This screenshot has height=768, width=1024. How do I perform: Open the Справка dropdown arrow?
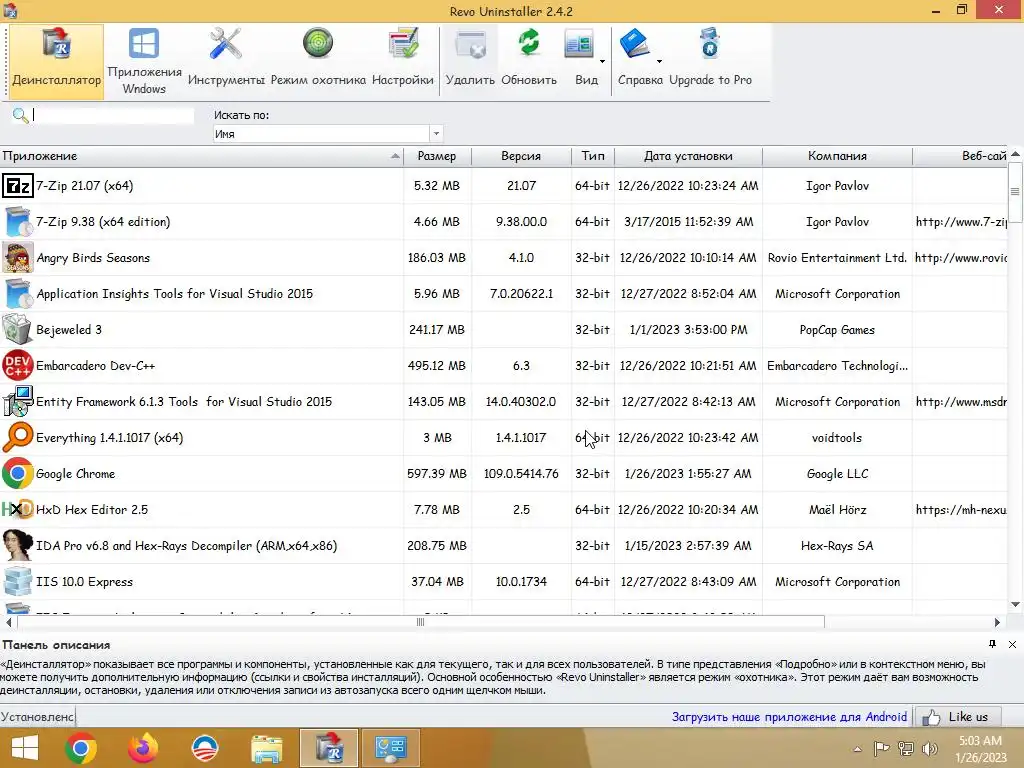(659, 61)
